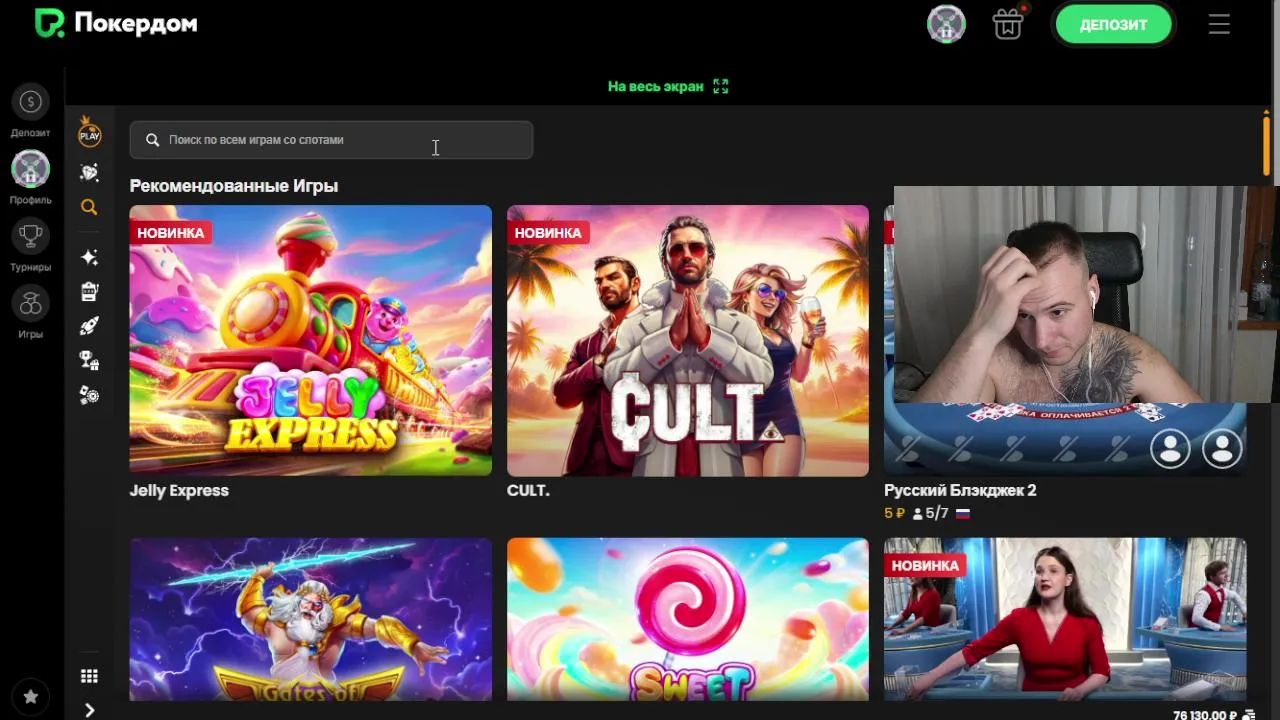Screen dimensions: 1280x720
Task: Click the fullscreen expand arrows icon
Action: [x=721, y=86]
